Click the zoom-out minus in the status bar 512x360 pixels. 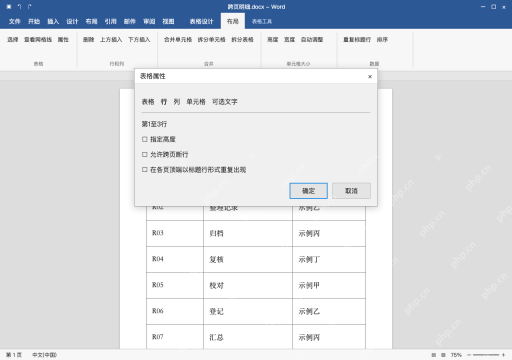(469, 355)
